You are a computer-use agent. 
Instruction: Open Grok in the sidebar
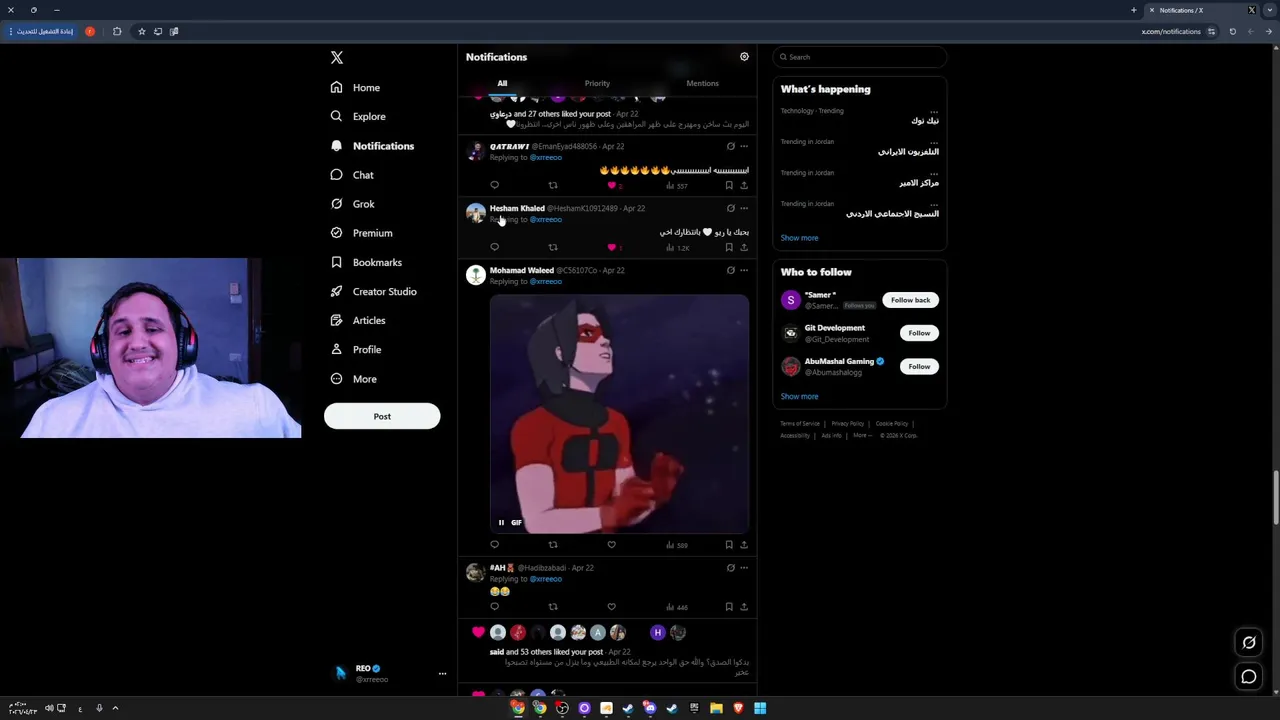point(352,204)
